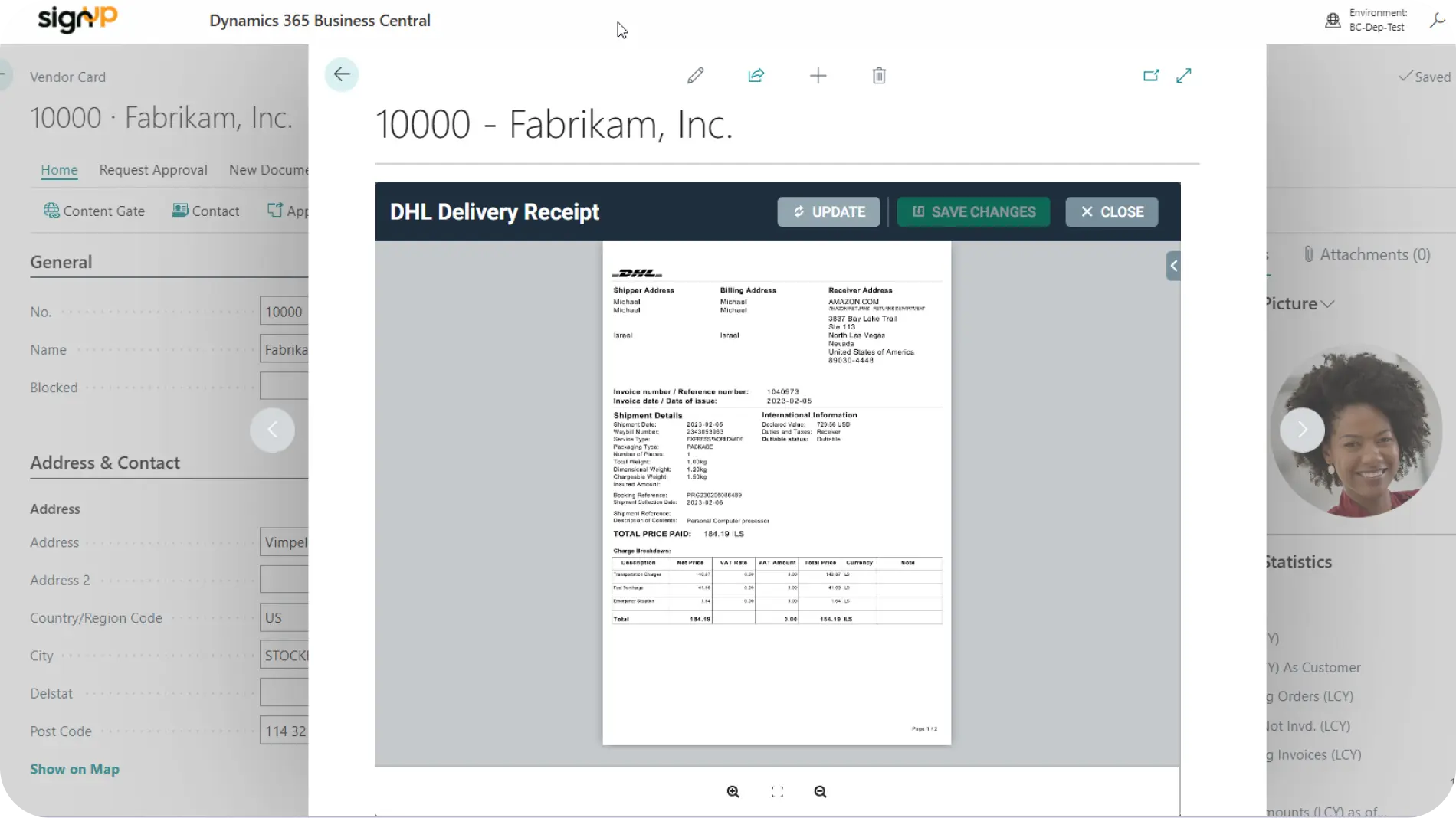This screenshot has width=1456, height=818.
Task: Click SAVE CHANGES button
Action: click(x=973, y=211)
